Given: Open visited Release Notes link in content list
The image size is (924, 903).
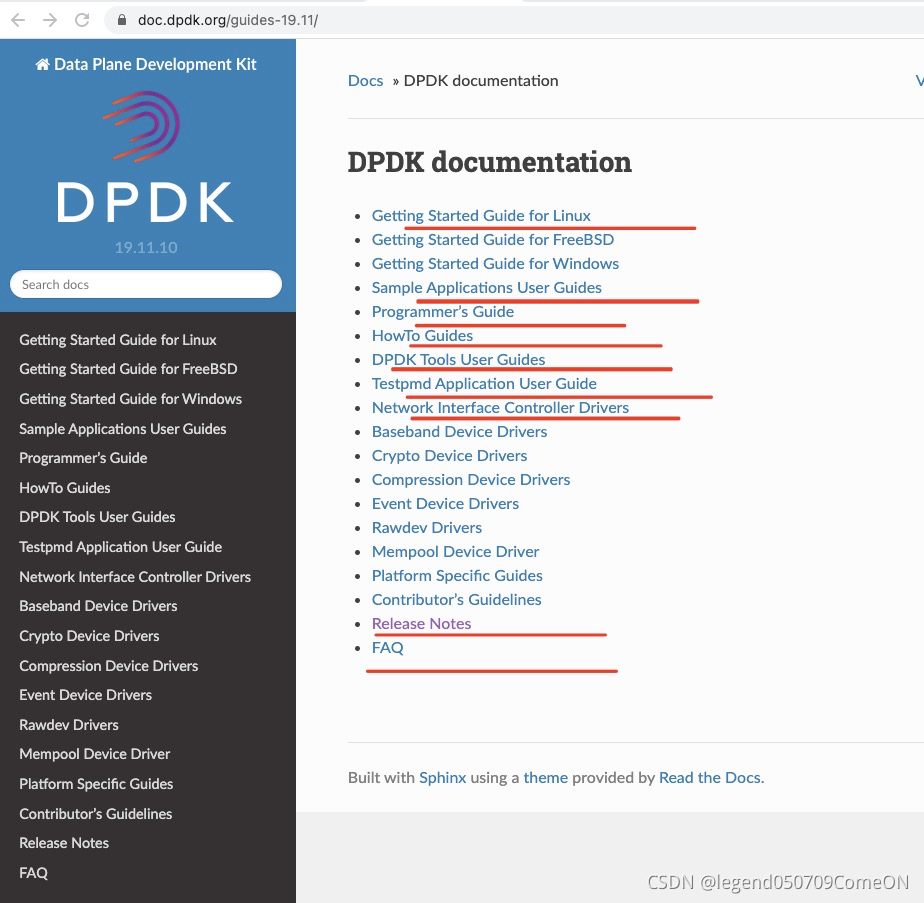Looking at the screenshot, I should coord(421,624).
